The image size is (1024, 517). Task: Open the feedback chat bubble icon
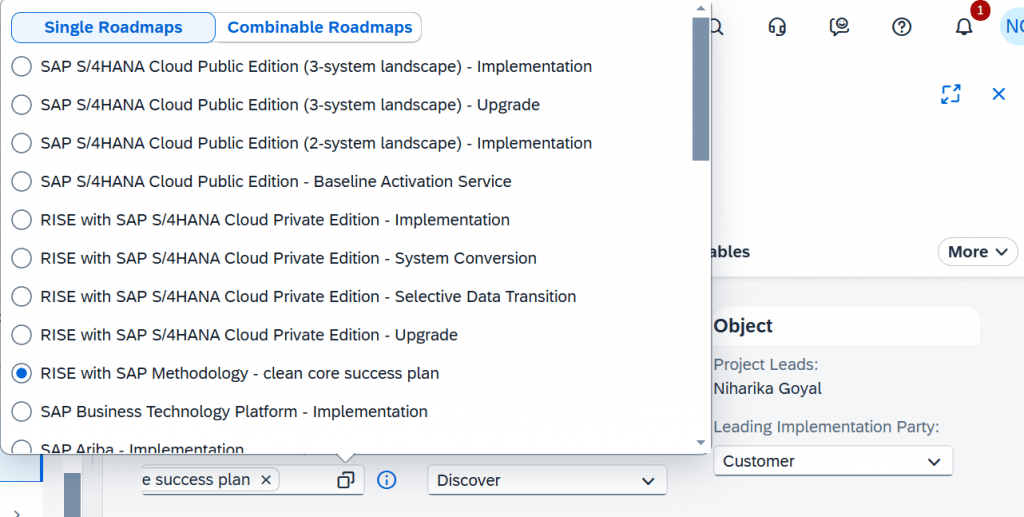coord(839,27)
